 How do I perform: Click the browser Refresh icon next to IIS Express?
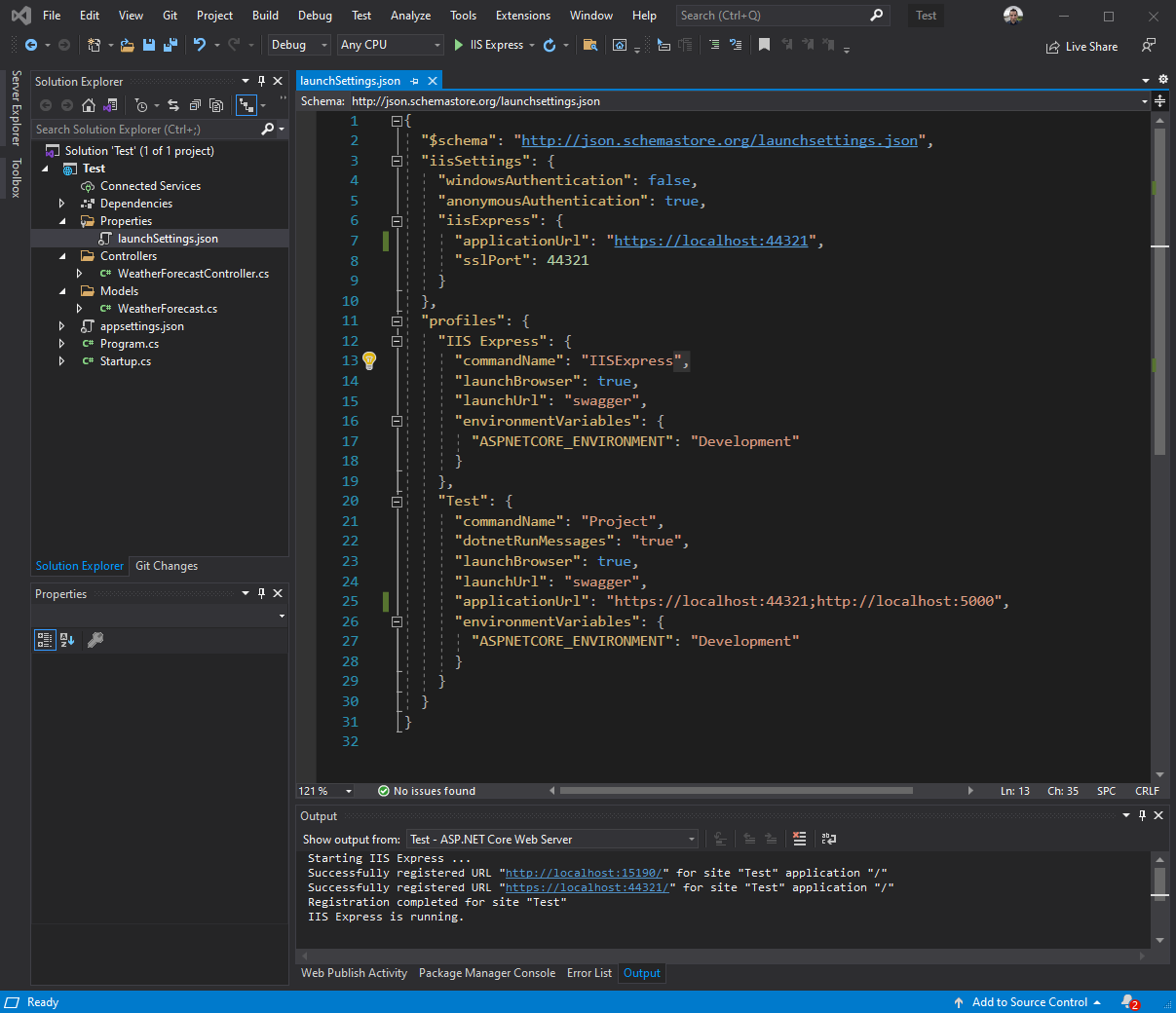coord(550,45)
